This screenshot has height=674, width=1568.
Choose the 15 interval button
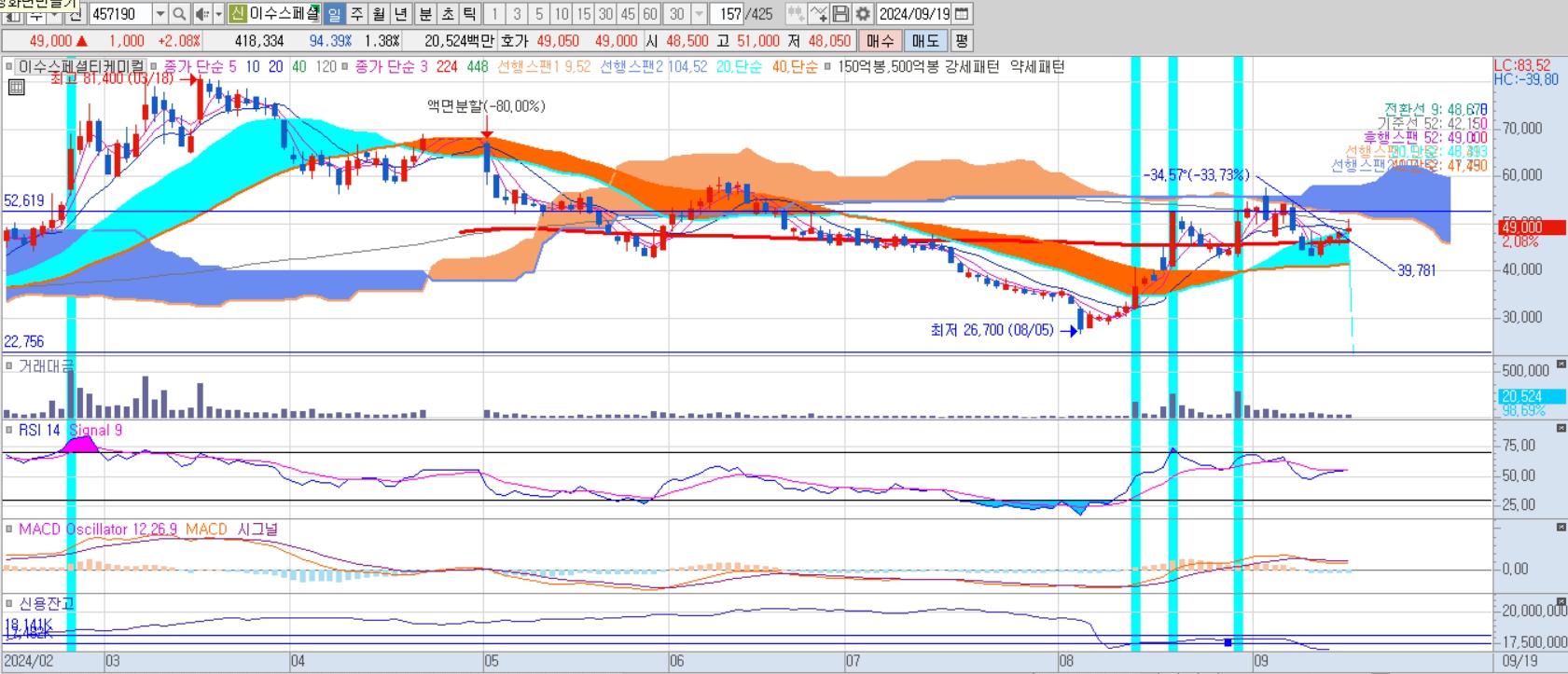pos(584,14)
